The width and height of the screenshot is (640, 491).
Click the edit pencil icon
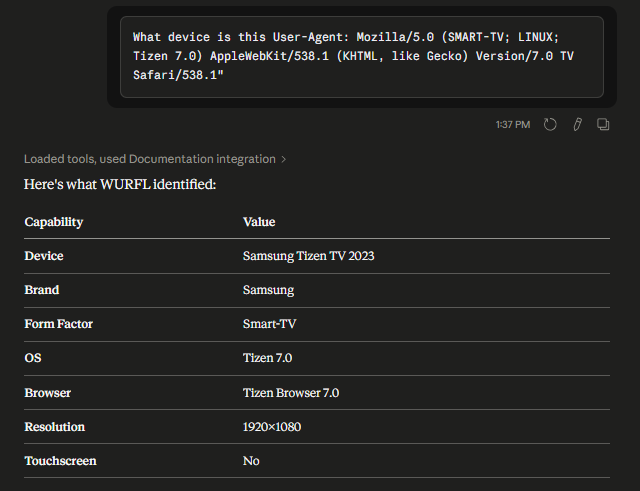tap(577, 124)
